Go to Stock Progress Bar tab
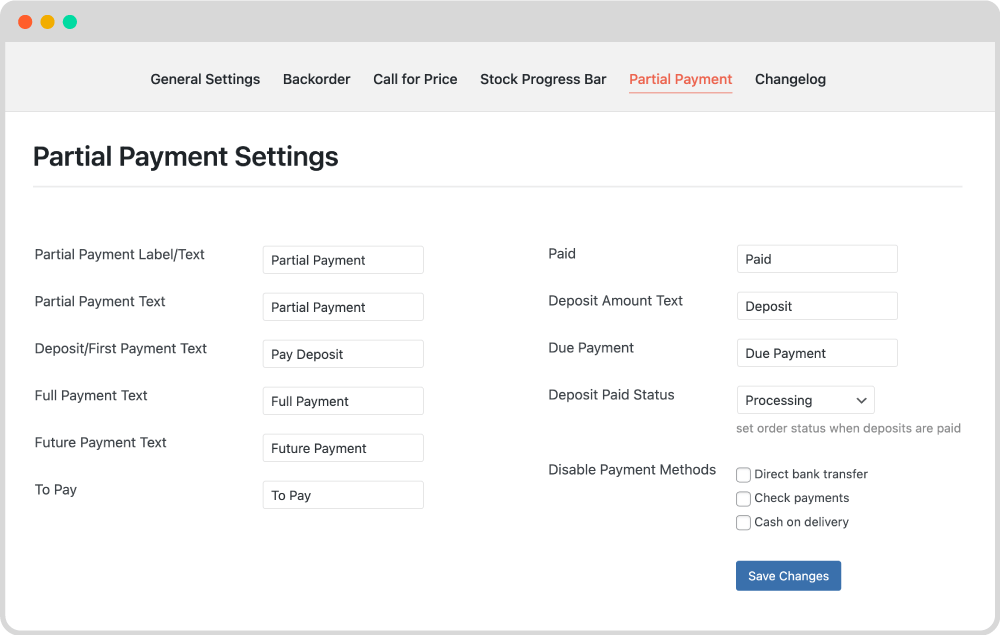1000x635 pixels. coord(543,79)
